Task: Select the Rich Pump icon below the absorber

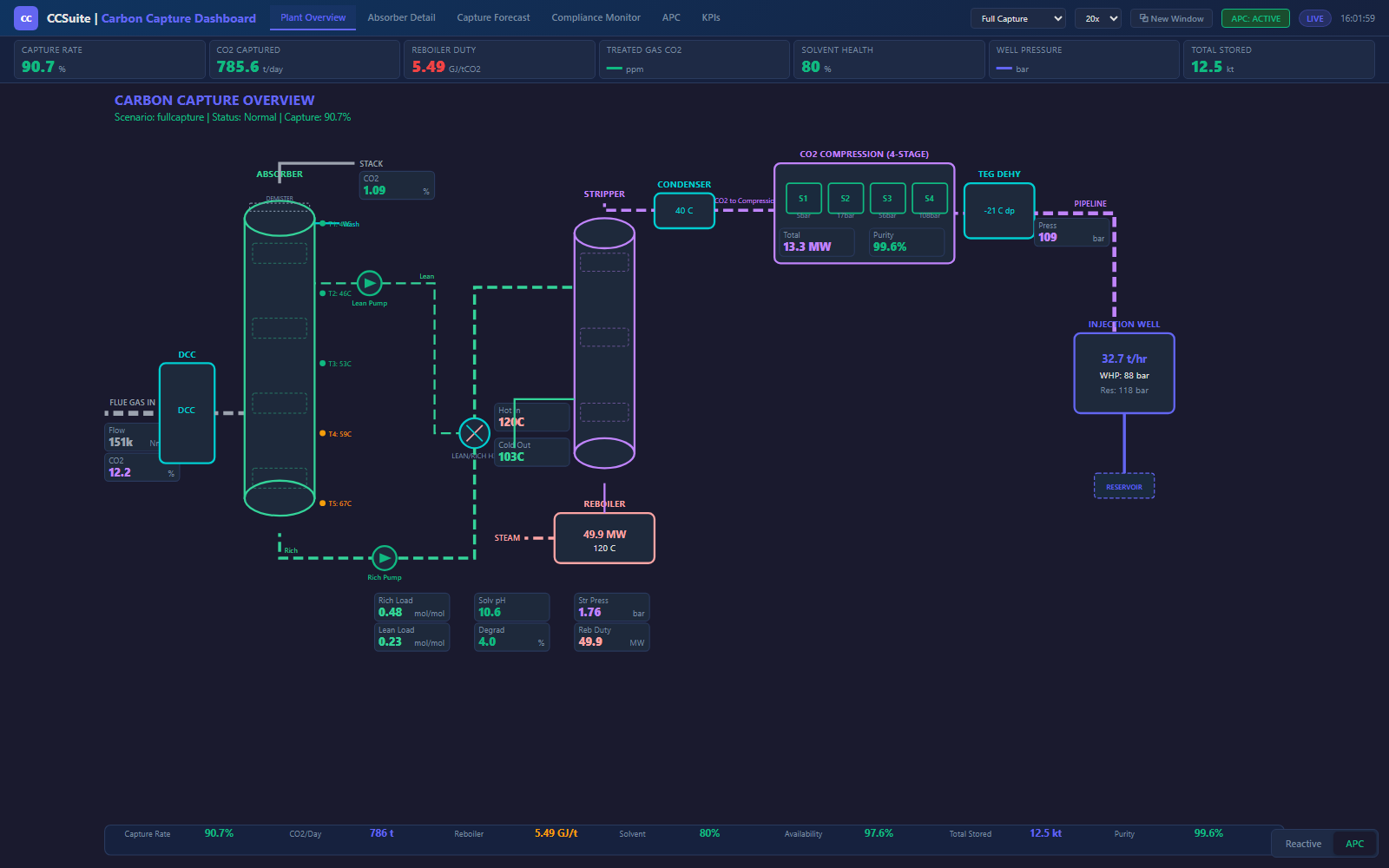Action: pos(384,558)
